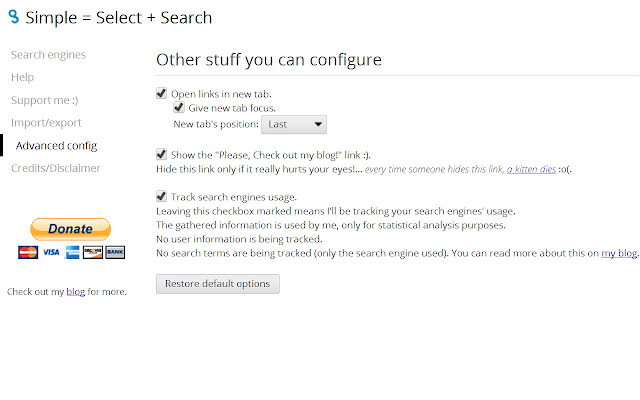Open the Credits/Disclaimer page
The height and width of the screenshot is (400, 640).
coord(55,168)
